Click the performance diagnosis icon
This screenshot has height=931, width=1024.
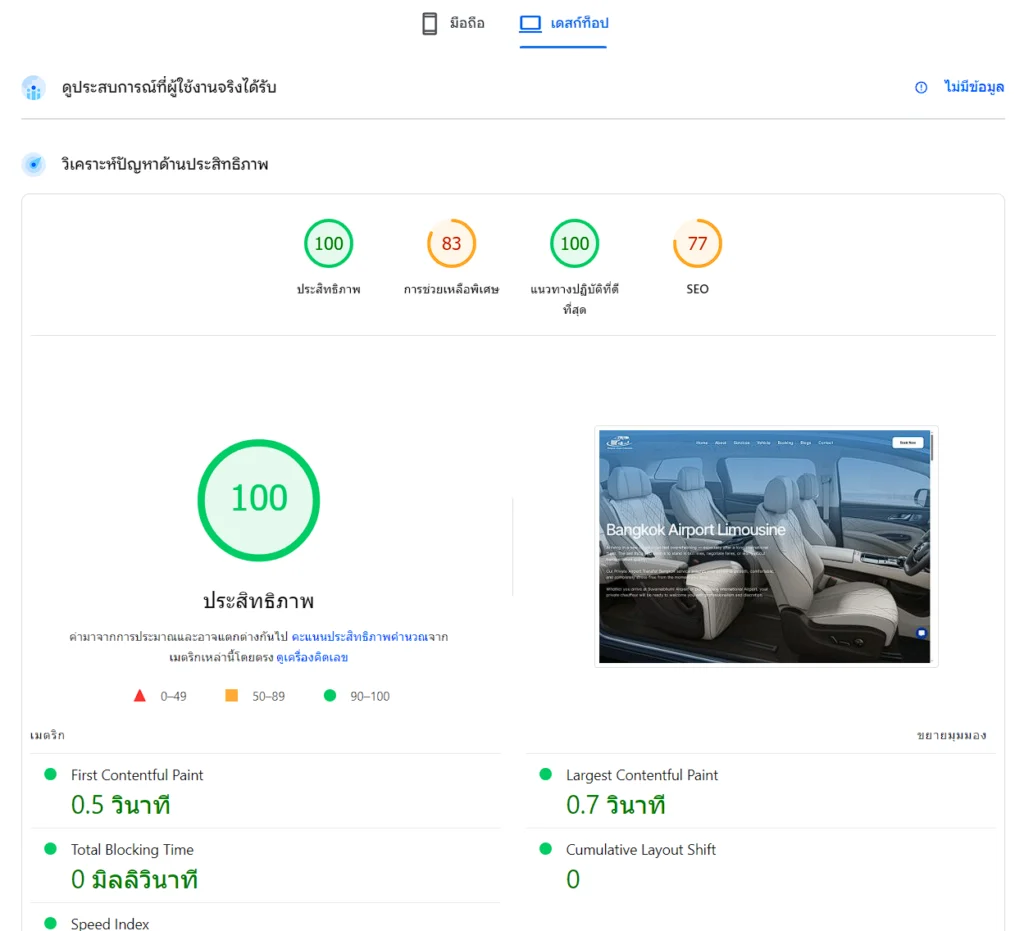click(x=34, y=164)
